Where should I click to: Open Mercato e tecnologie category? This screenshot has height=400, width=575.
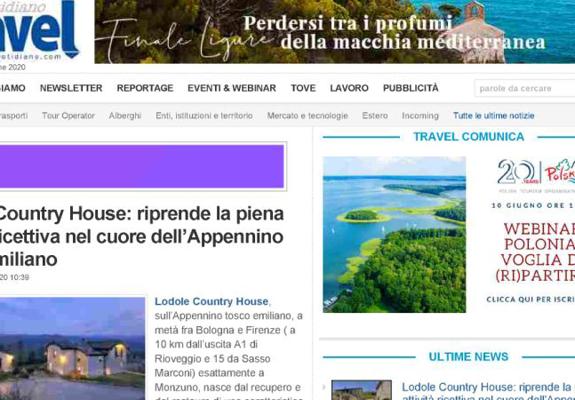pyautogui.click(x=307, y=116)
